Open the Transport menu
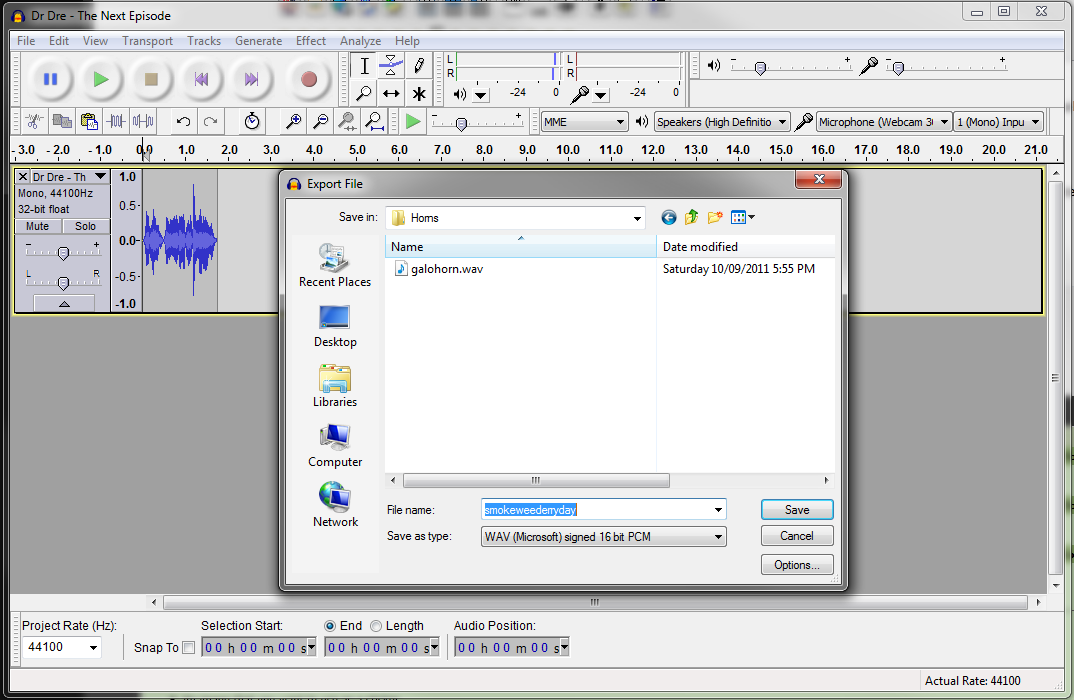This screenshot has width=1074, height=700. click(x=147, y=41)
